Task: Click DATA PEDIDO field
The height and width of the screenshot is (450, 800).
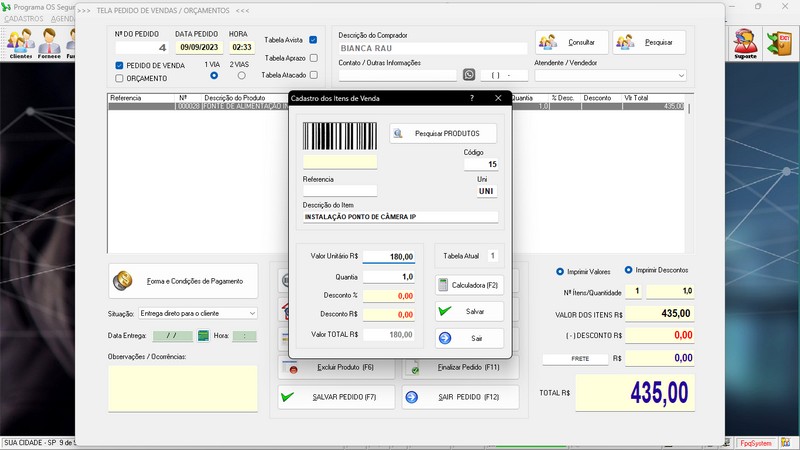Action: coord(199,47)
